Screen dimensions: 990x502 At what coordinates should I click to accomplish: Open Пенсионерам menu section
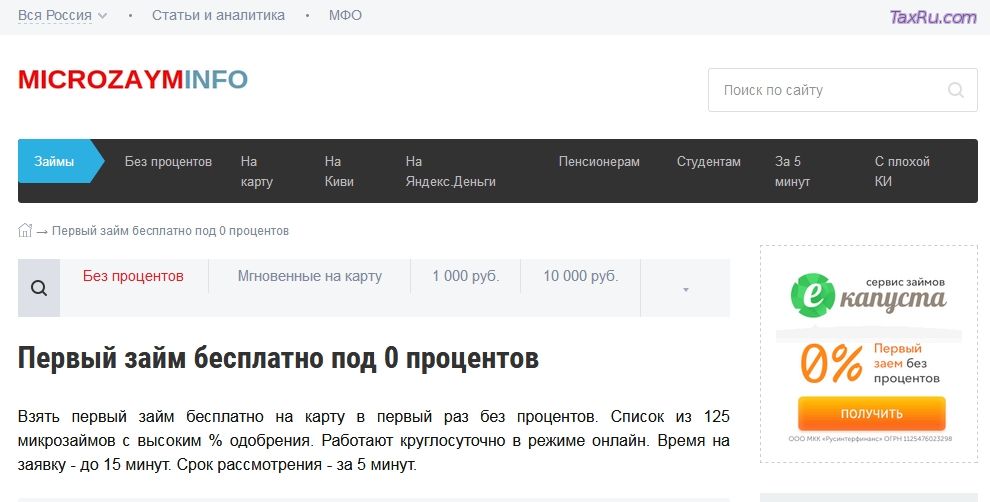[599, 162]
